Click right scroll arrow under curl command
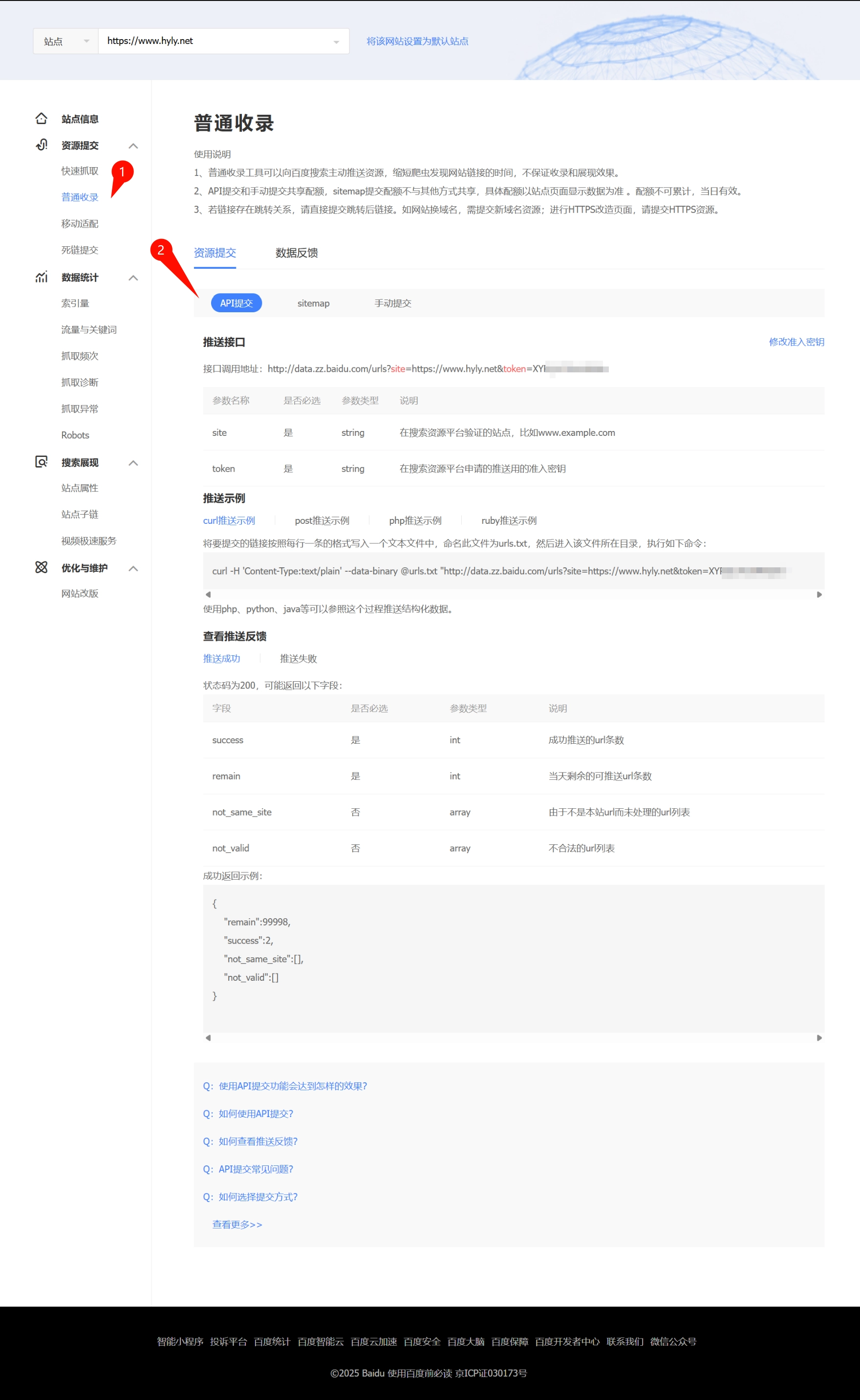This screenshot has width=860, height=1400. click(x=819, y=595)
